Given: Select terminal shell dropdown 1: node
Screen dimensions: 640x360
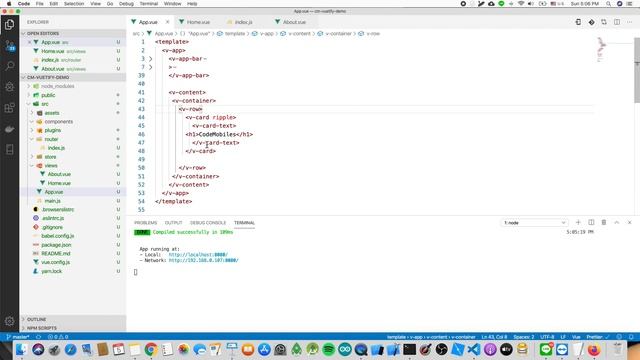Looking at the screenshot, I should [x=534, y=223].
